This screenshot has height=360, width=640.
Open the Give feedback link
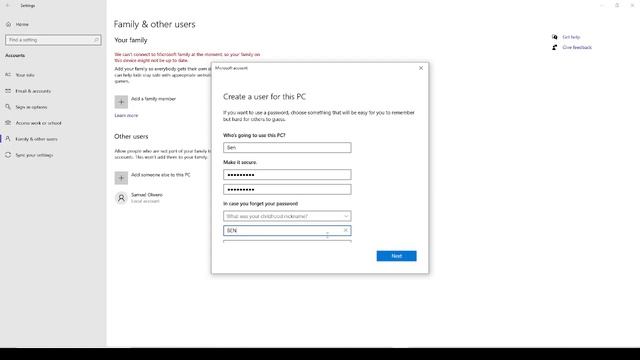pos(577,47)
